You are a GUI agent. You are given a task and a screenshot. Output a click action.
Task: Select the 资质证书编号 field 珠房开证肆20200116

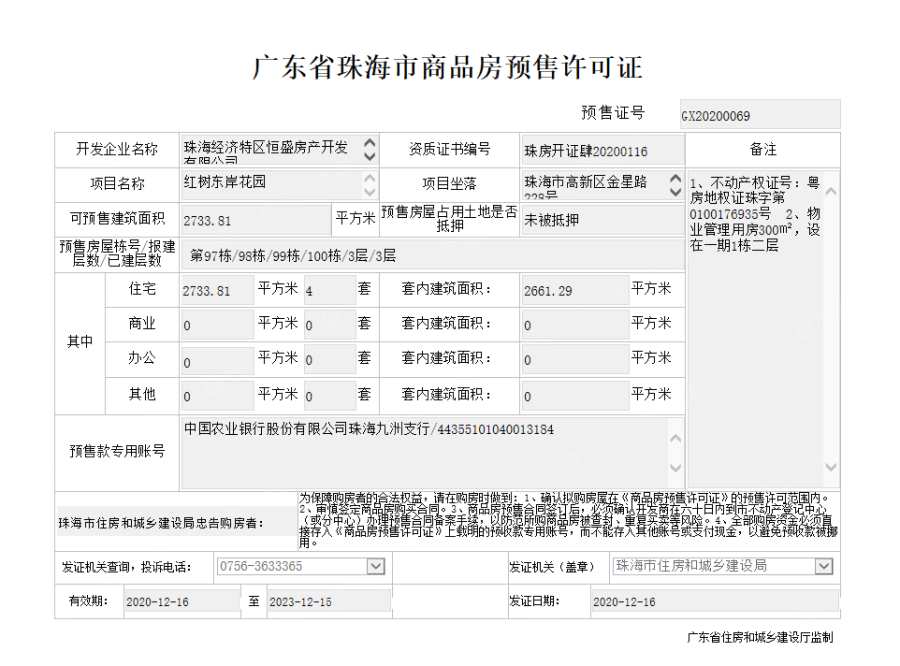(603, 150)
